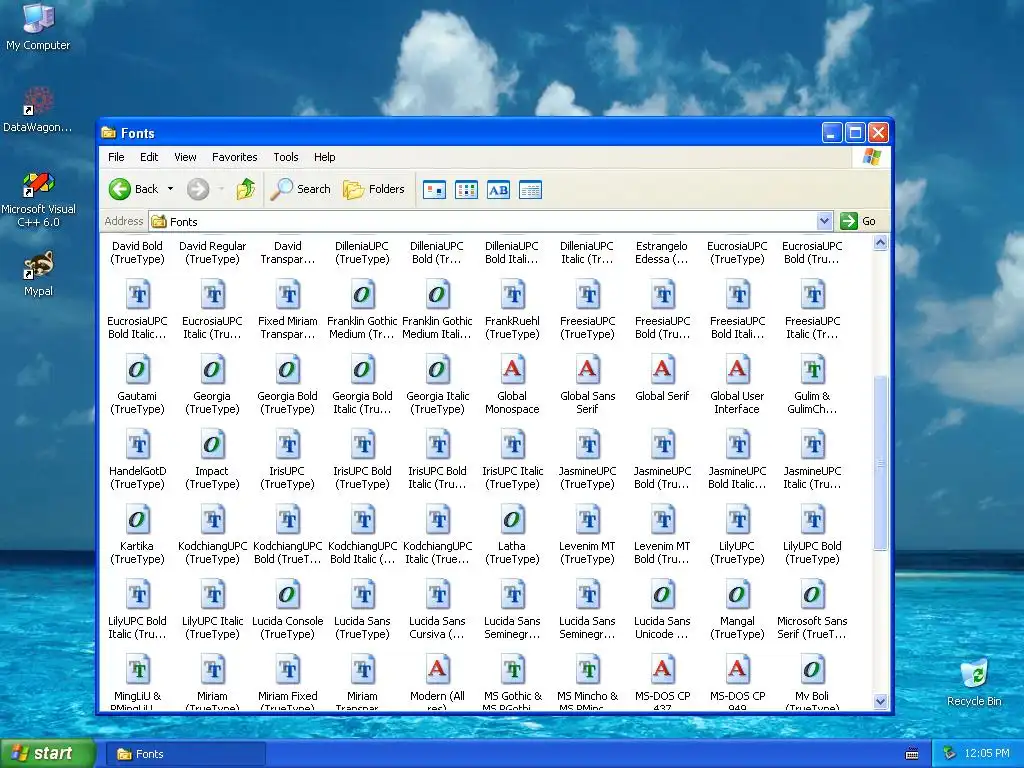1024x768 pixels.
Task: Select Gautami (TrueType) font icon
Action: (x=138, y=370)
